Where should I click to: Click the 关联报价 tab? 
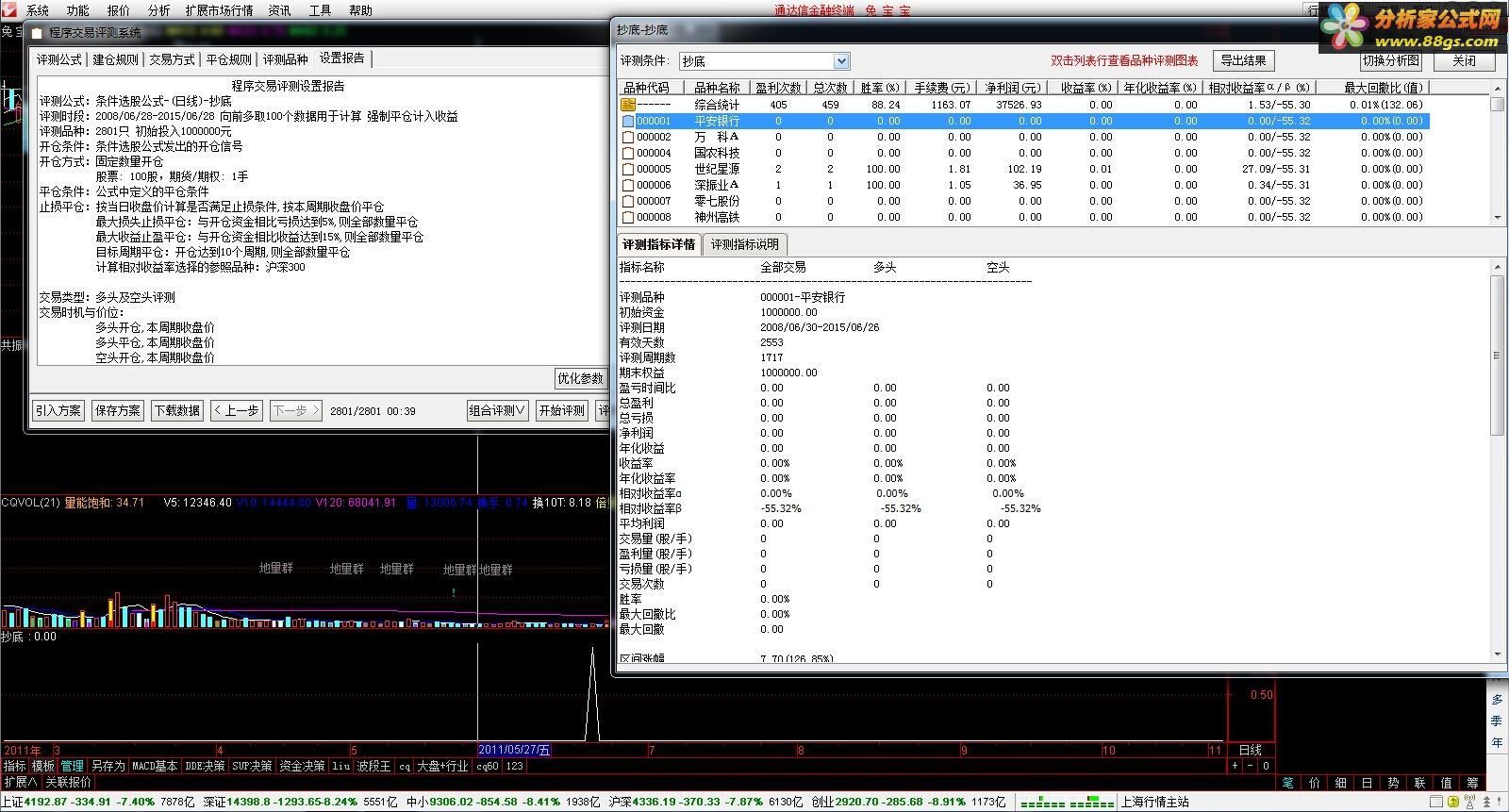(68, 782)
